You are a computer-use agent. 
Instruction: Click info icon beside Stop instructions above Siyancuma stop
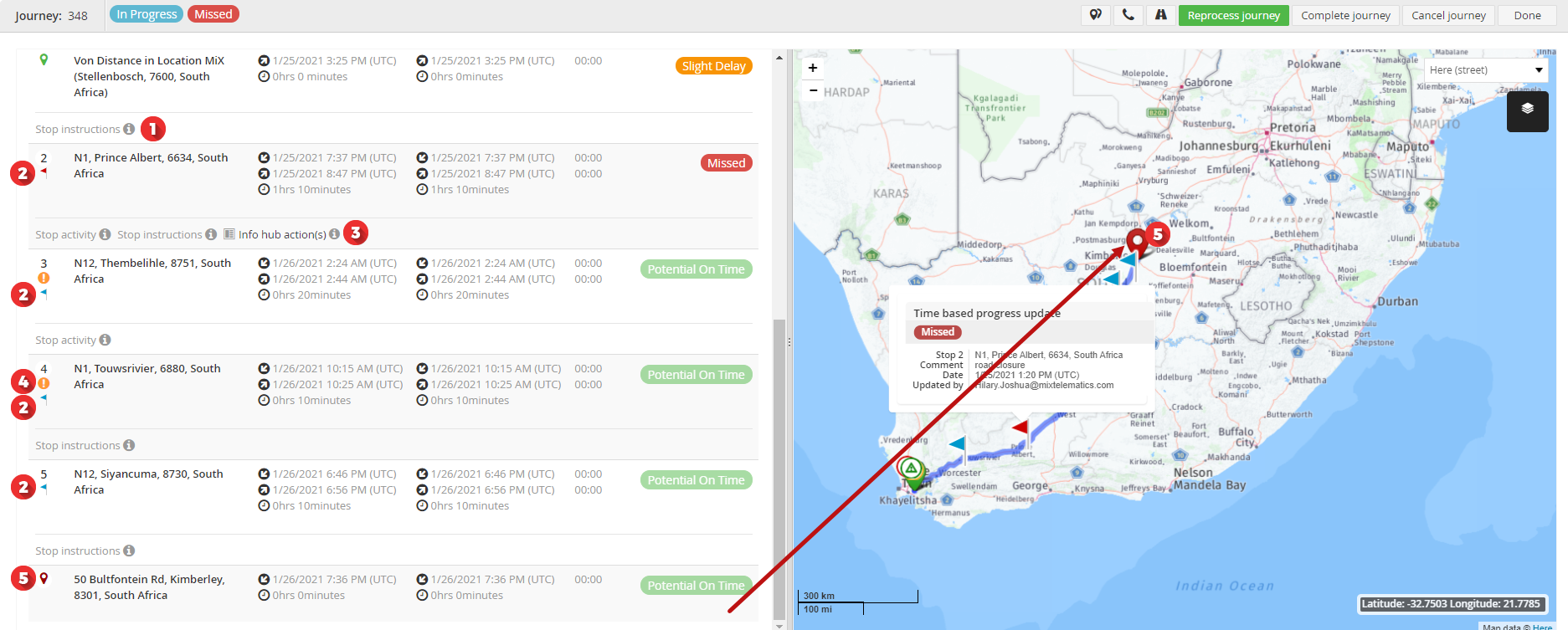[x=129, y=445]
